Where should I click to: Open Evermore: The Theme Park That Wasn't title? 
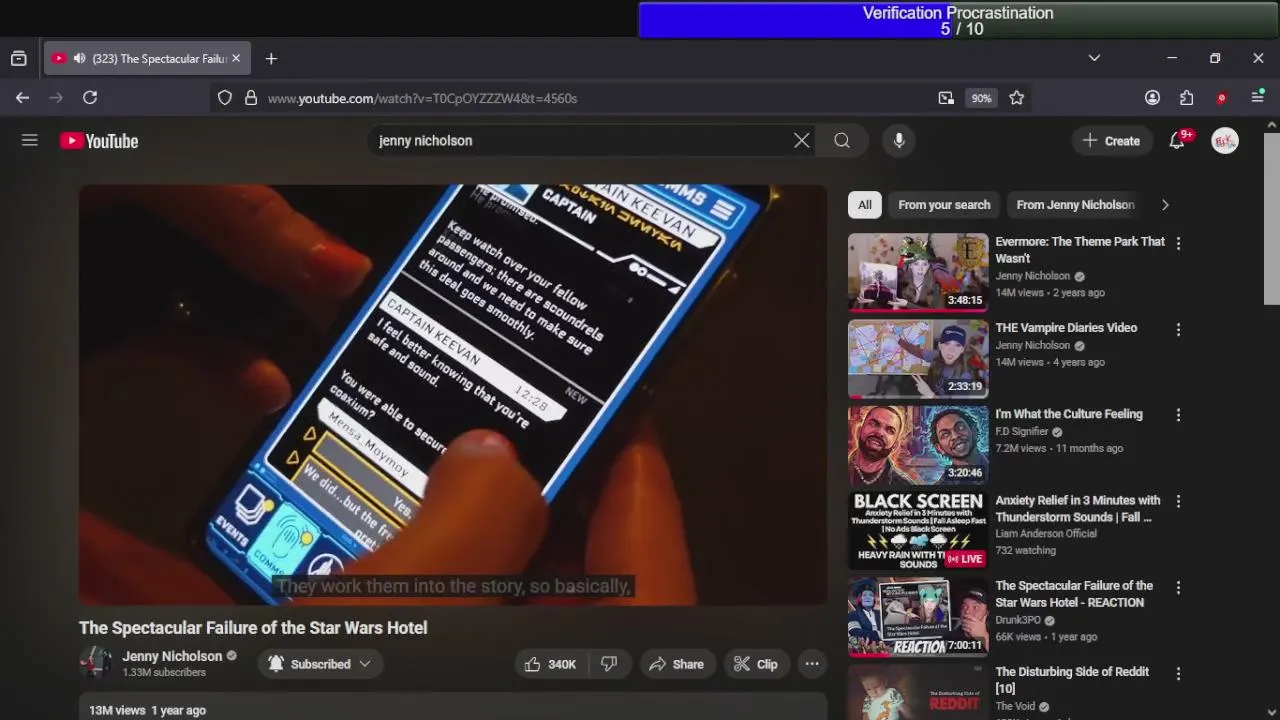[1080, 250]
